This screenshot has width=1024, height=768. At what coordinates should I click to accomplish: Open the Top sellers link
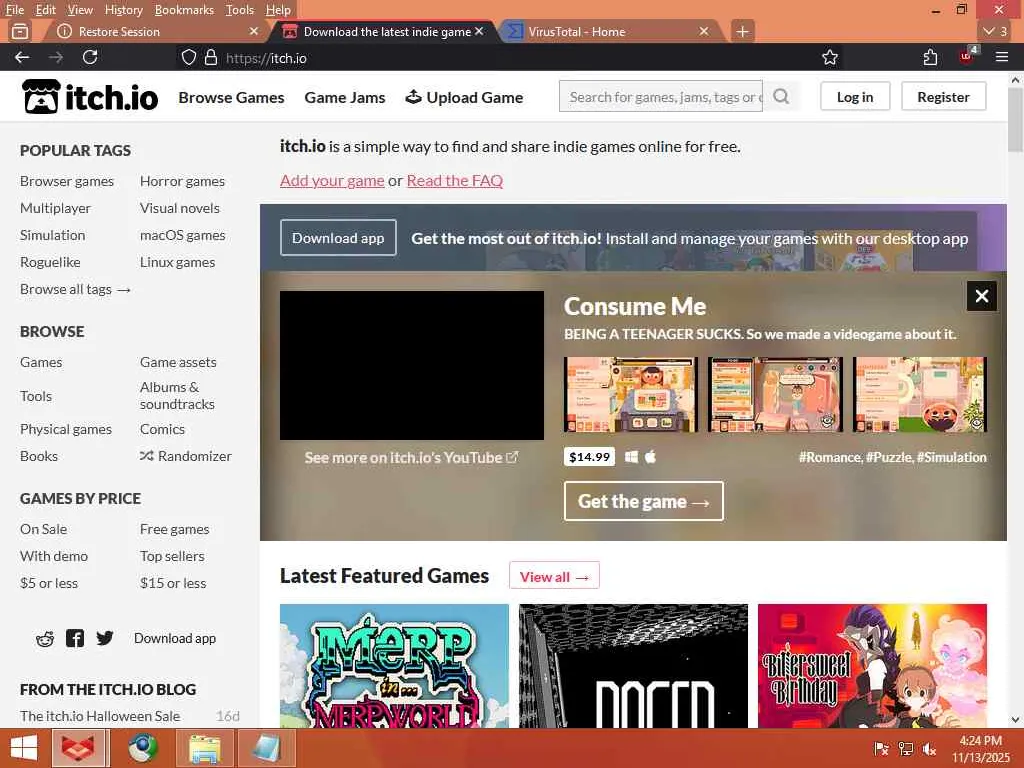172,556
